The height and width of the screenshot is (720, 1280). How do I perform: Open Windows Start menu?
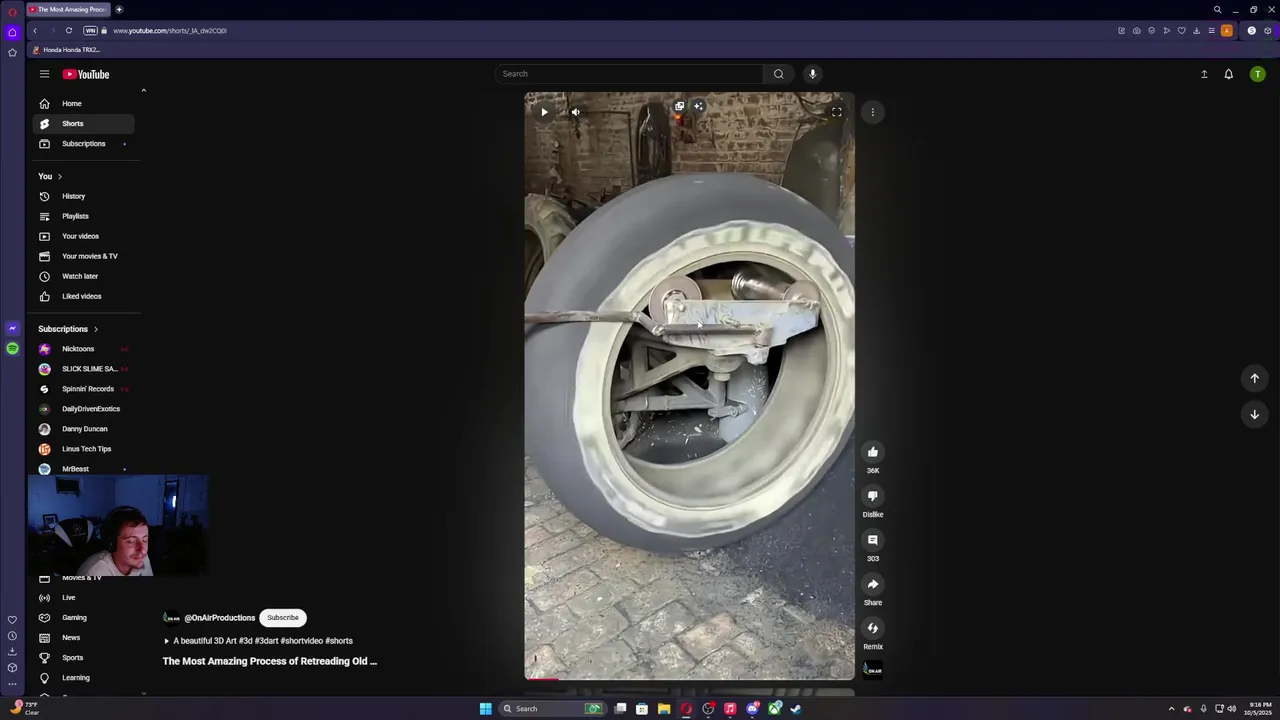point(485,709)
